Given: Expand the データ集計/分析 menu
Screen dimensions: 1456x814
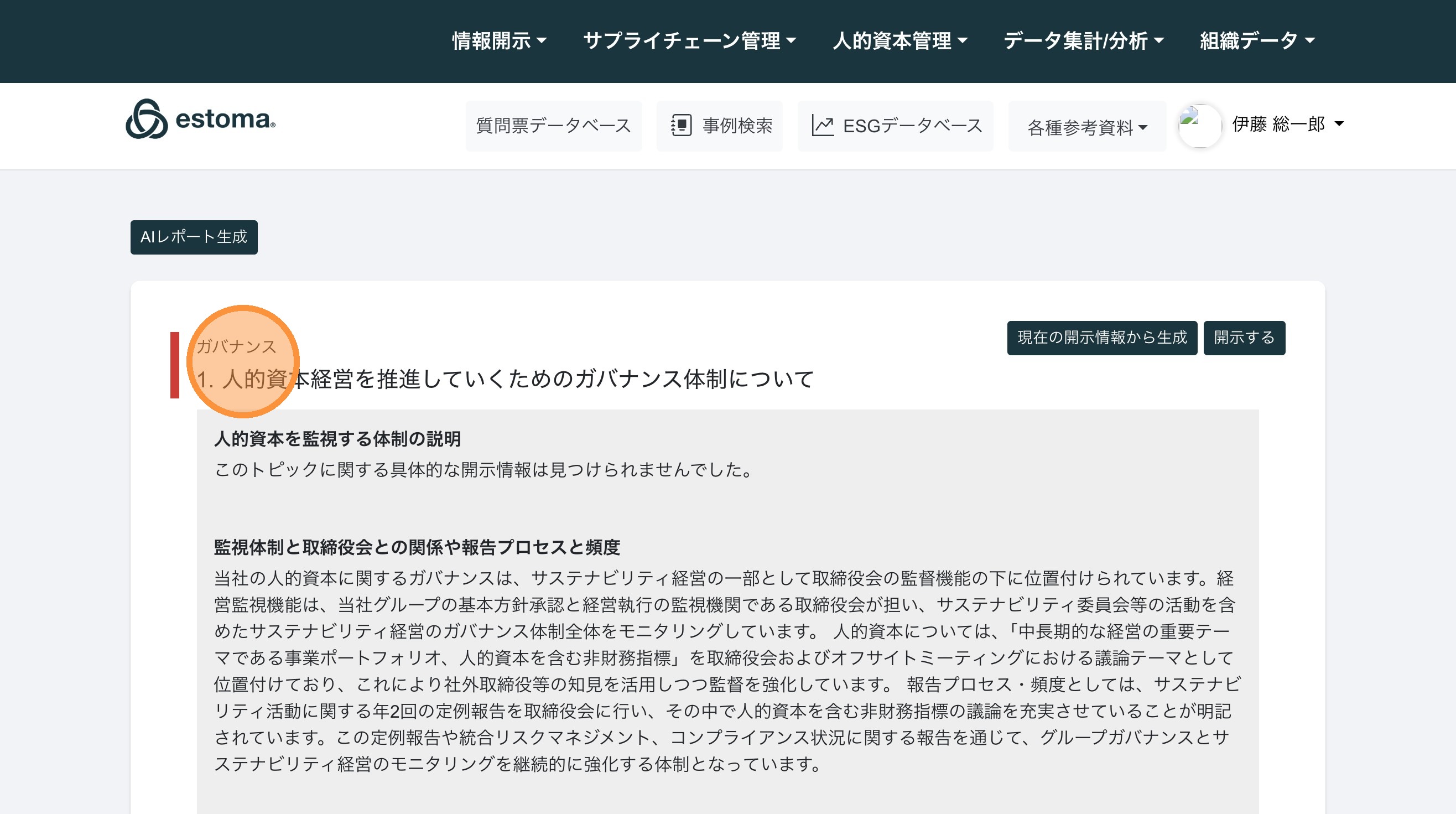Looking at the screenshot, I should (1083, 41).
